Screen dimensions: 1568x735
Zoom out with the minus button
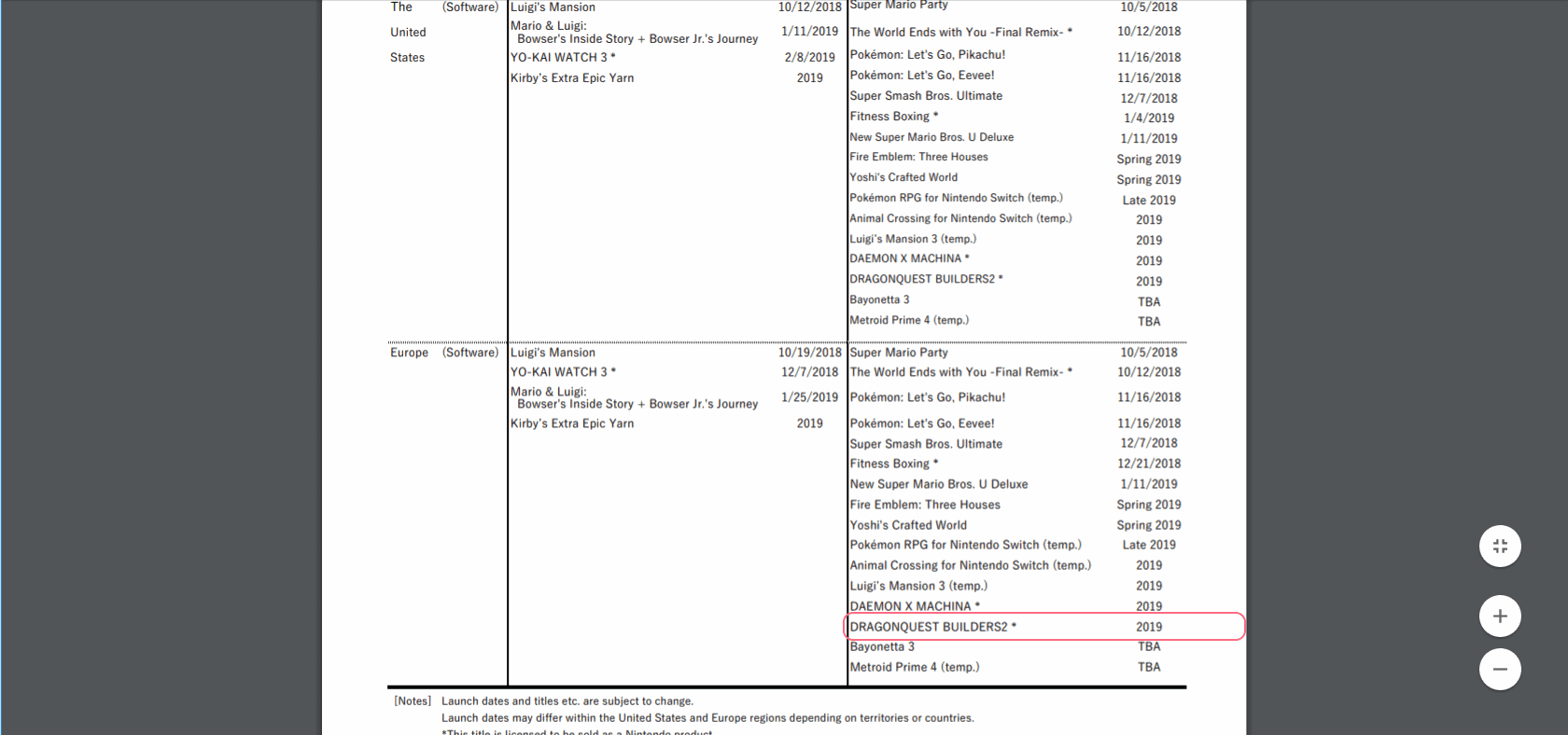click(1500, 669)
